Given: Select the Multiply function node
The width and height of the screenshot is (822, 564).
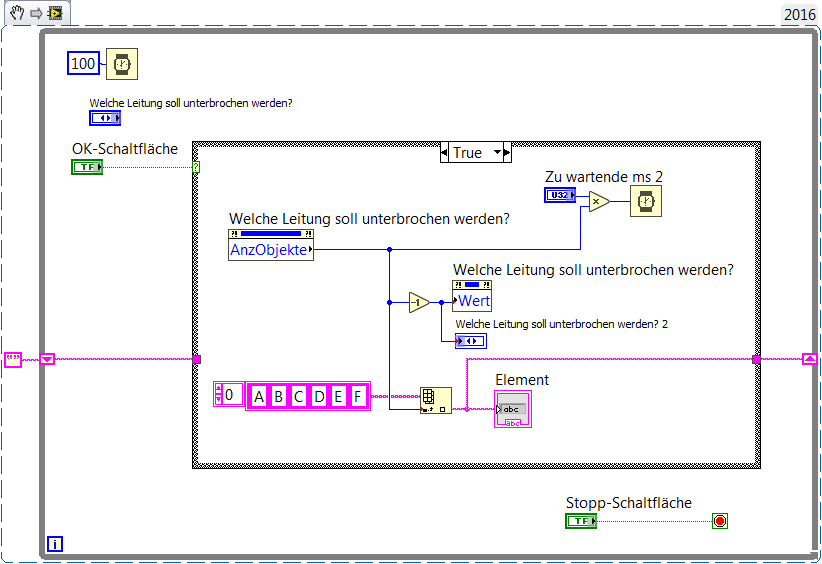Looking at the screenshot, I should (599, 201).
